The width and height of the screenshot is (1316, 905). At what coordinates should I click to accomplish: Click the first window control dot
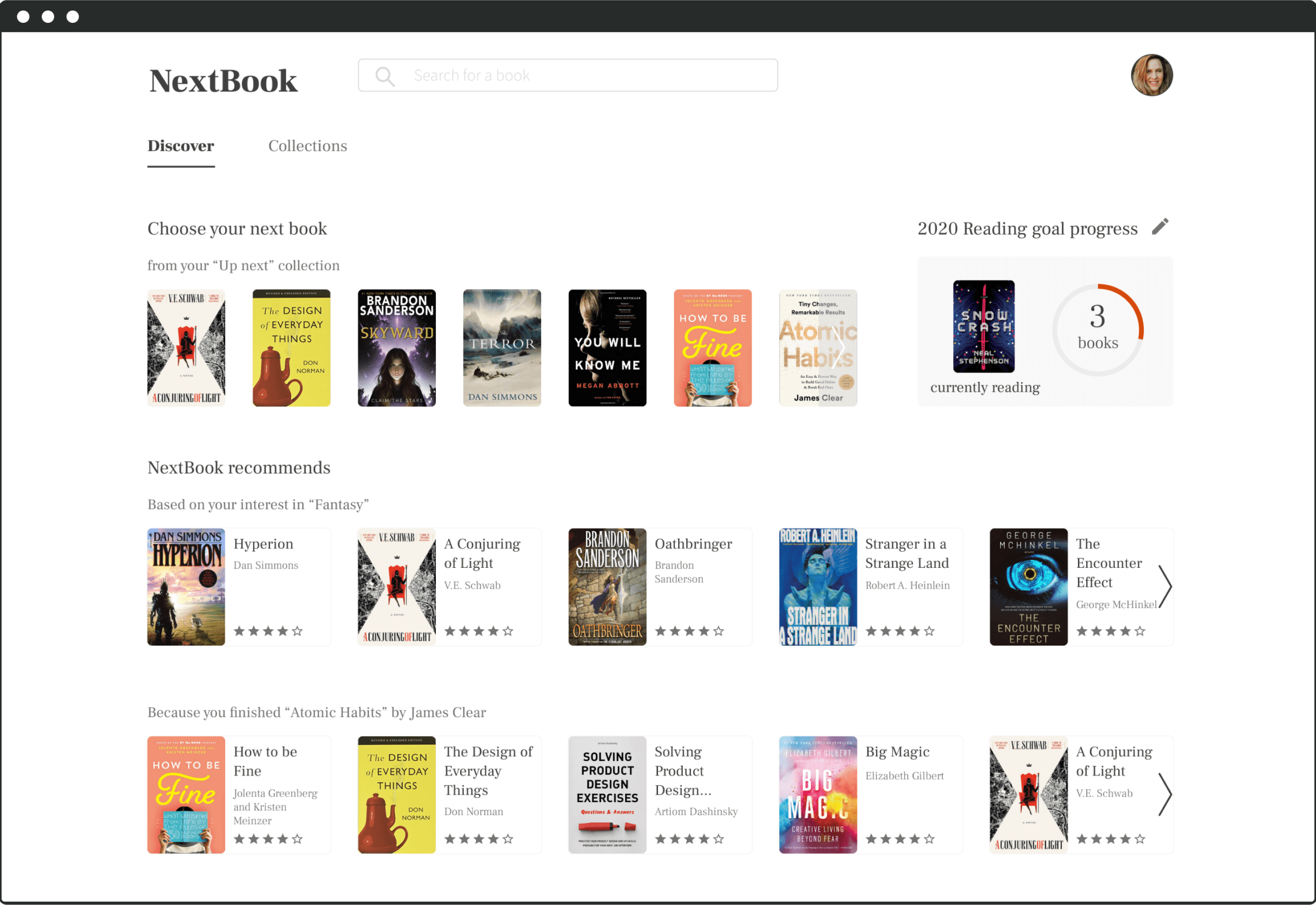[23, 16]
